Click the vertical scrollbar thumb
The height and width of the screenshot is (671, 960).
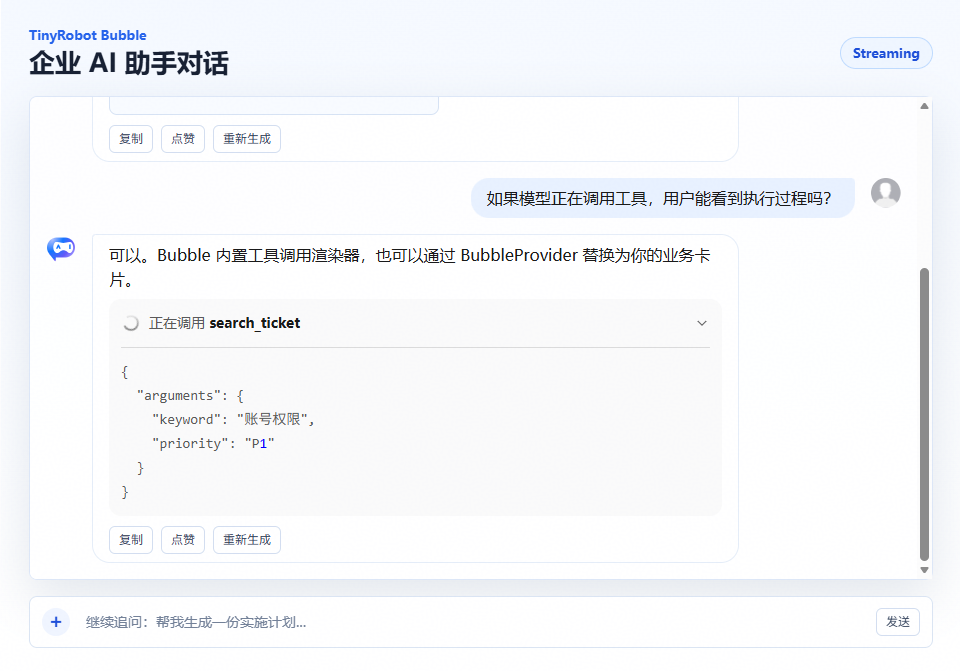coord(924,414)
